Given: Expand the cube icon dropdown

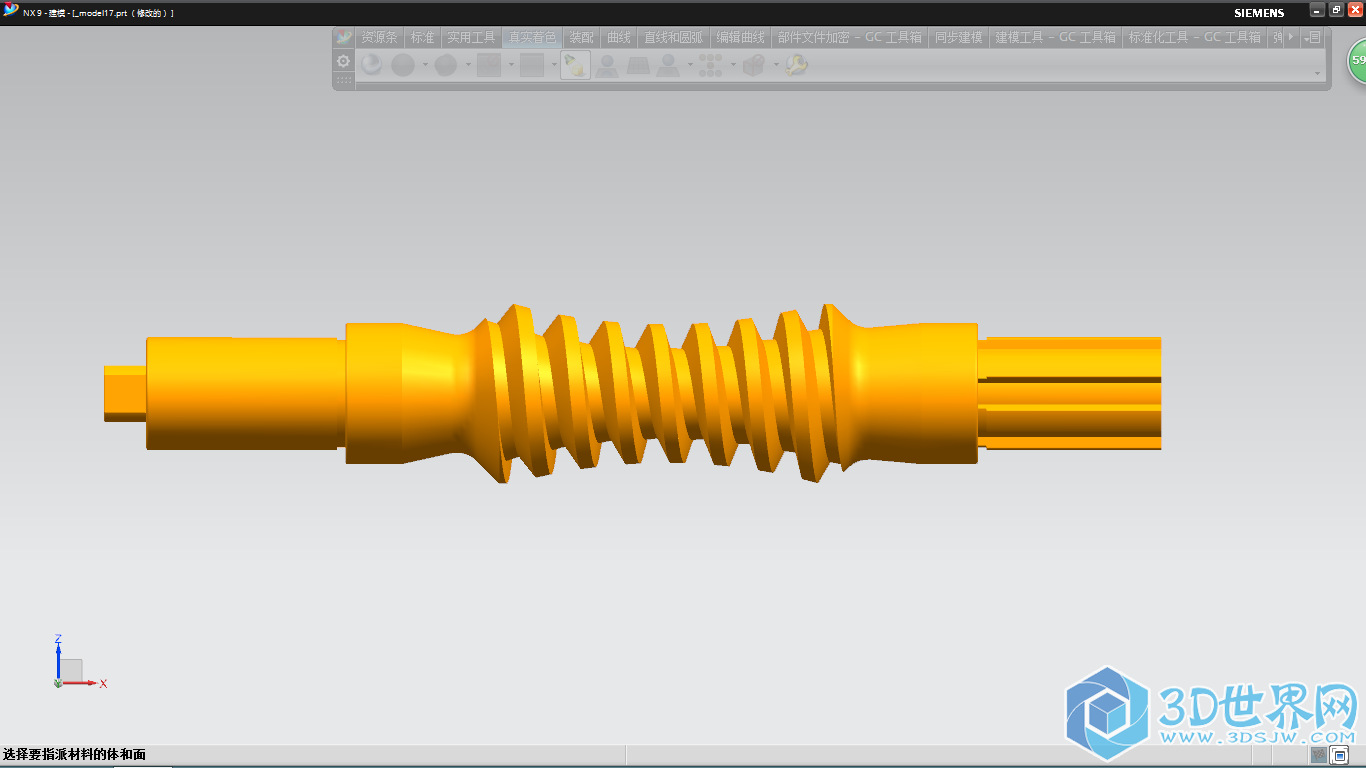Looking at the screenshot, I should pyautogui.click(x=776, y=65).
